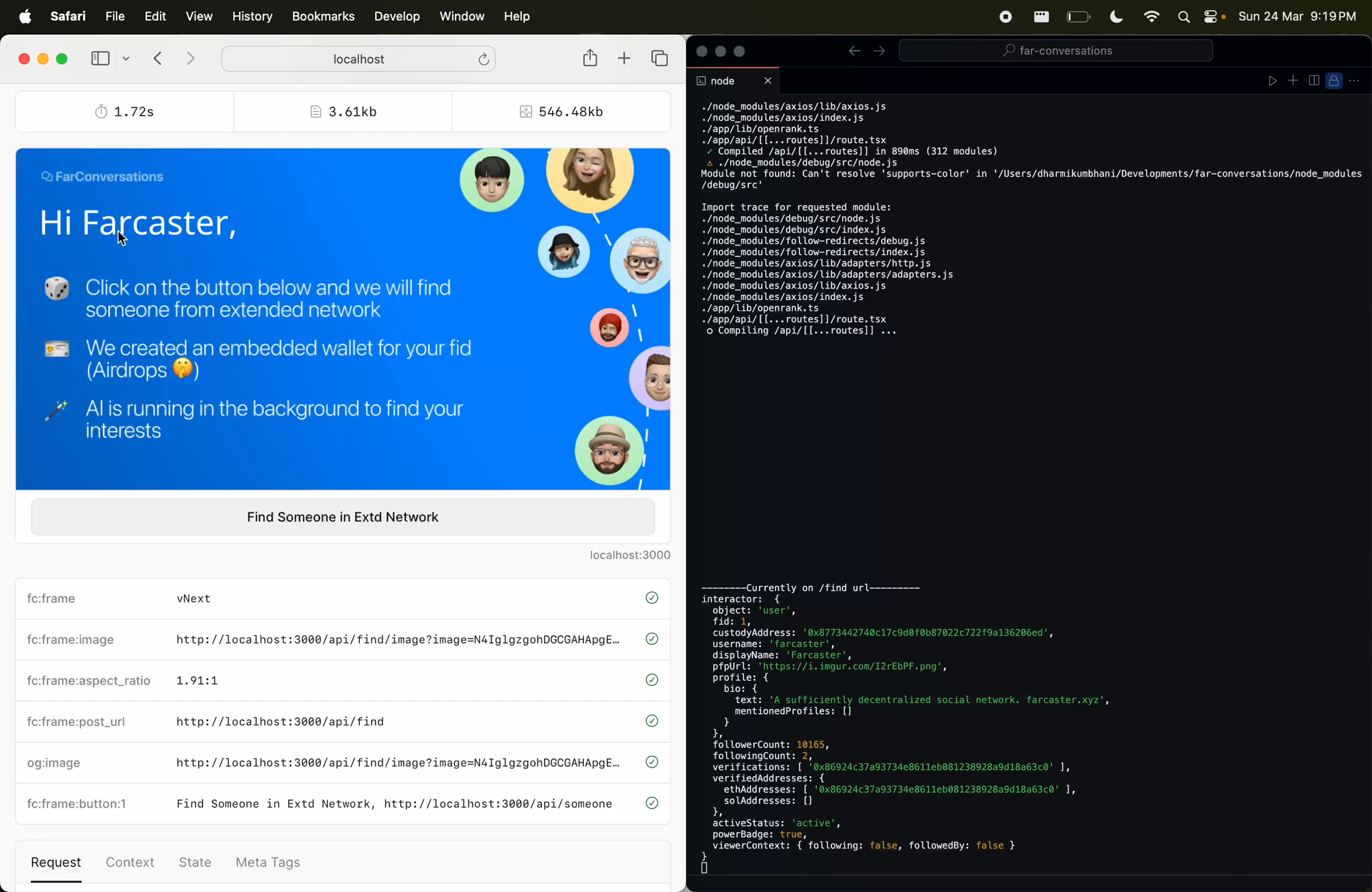
Task: Open the Safari share icon
Action: 590,58
